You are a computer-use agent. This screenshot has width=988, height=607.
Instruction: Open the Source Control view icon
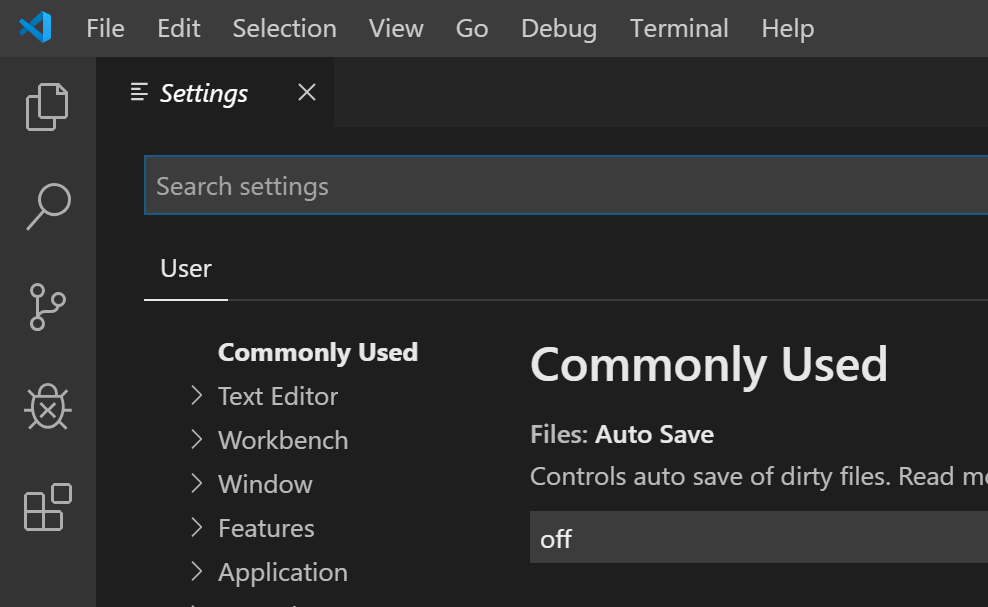(x=47, y=307)
